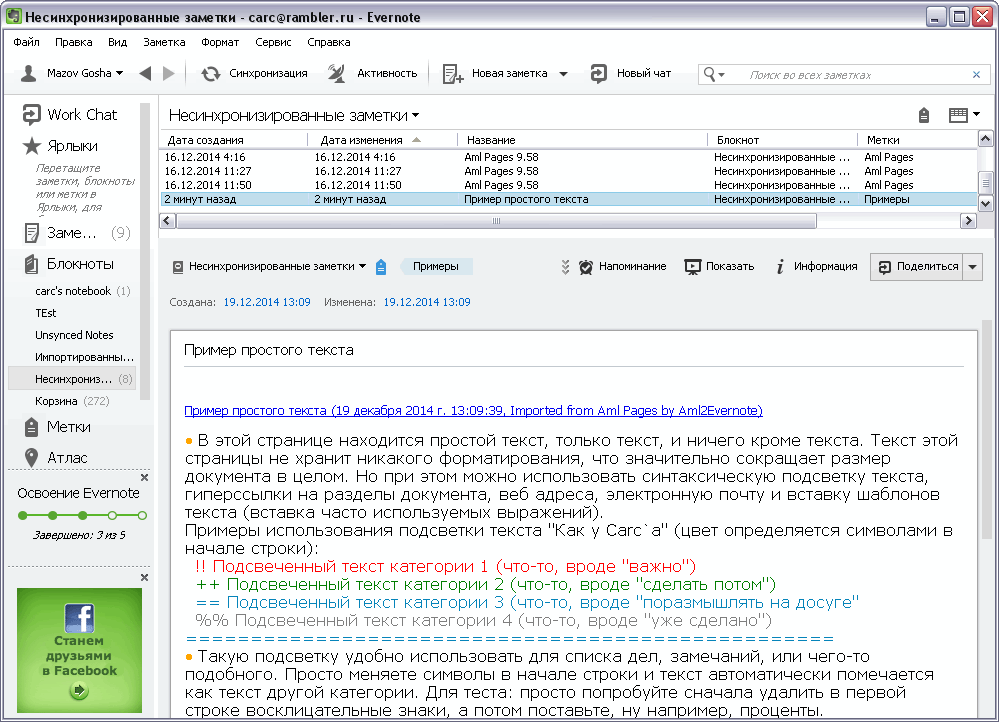This screenshot has height=722, width=999.
Task: Open the imported from Aml Pages link
Action: pos(473,411)
